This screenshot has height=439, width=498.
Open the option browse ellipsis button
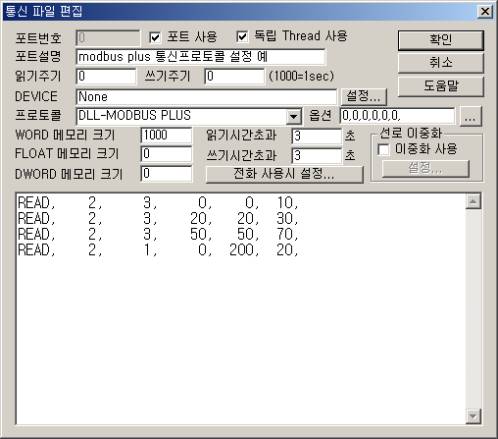pyautogui.click(x=471, y=116)
